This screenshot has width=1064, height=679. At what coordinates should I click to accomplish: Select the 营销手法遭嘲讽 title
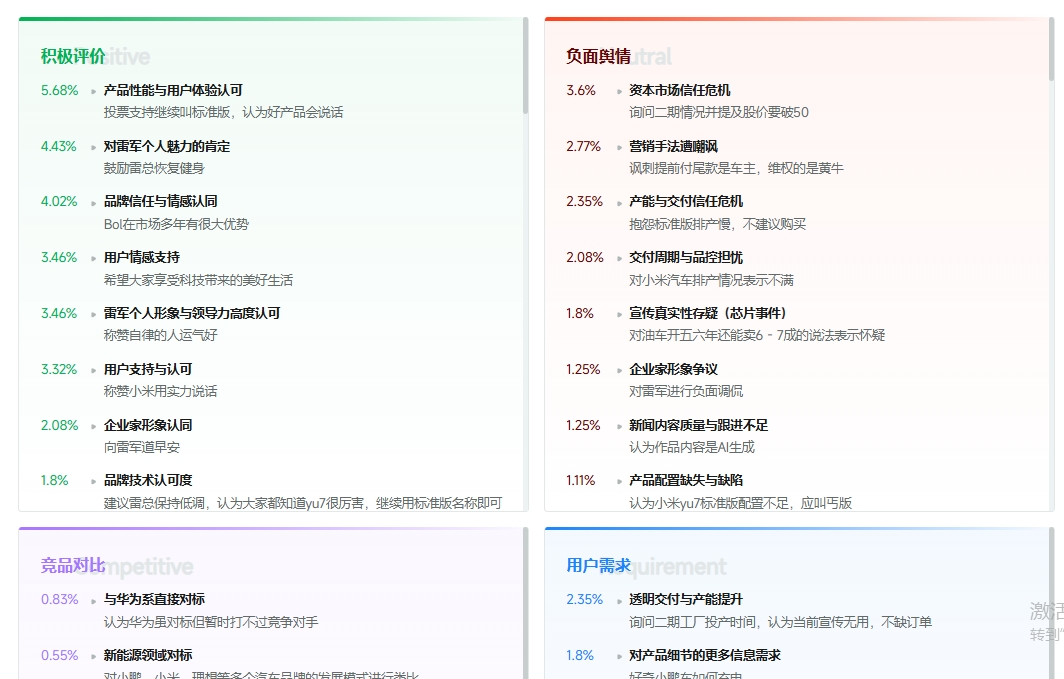[674, 147]
